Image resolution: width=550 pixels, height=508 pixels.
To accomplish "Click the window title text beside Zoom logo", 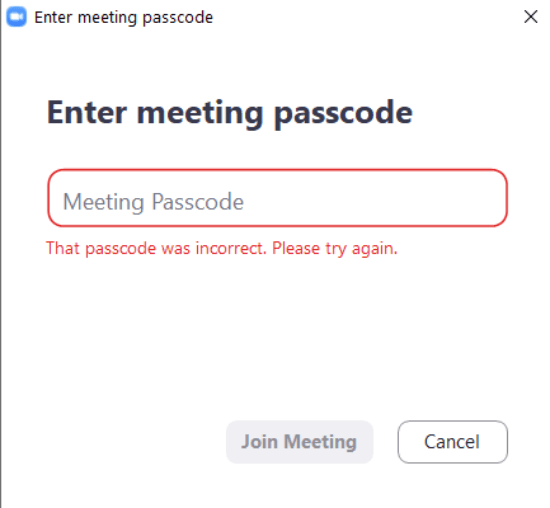I will (123, 18).
